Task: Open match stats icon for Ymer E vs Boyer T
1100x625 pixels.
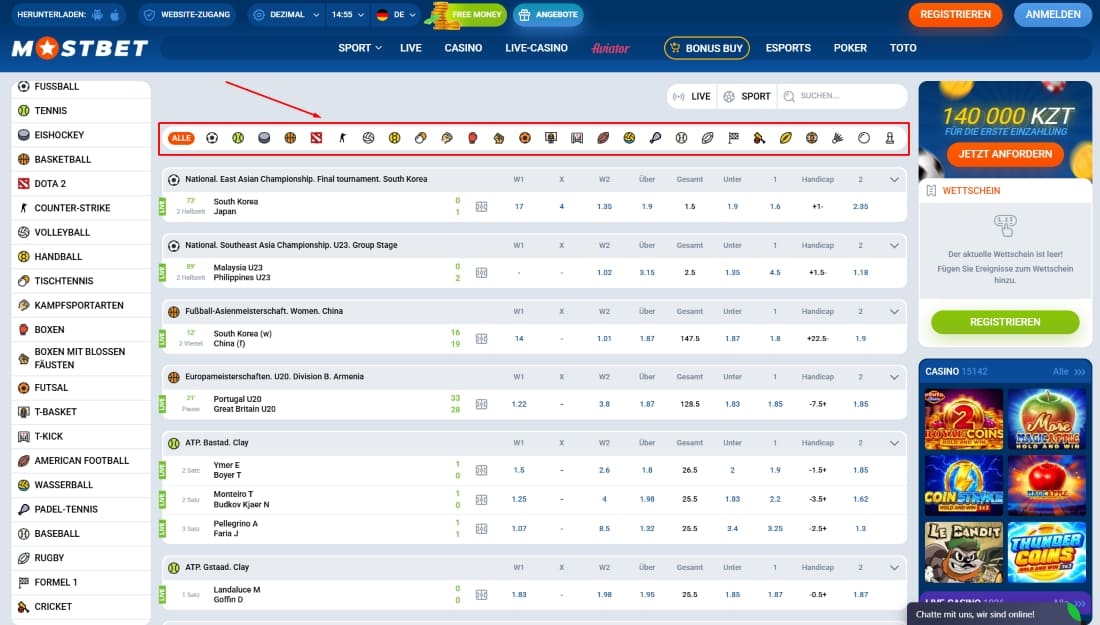Action: [481, 470]
